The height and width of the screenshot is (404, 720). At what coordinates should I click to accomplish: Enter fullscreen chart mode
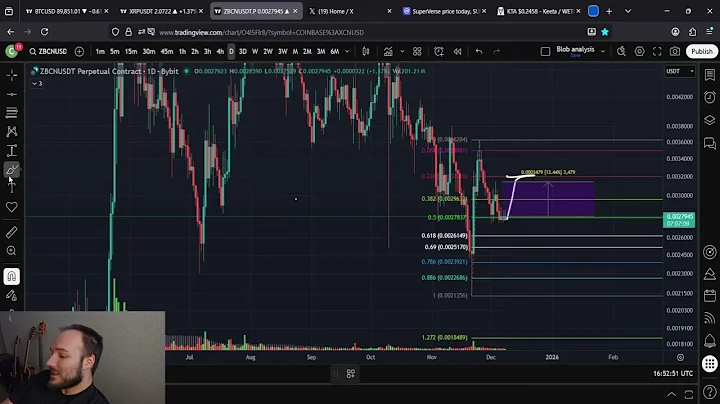click(657, 51)
